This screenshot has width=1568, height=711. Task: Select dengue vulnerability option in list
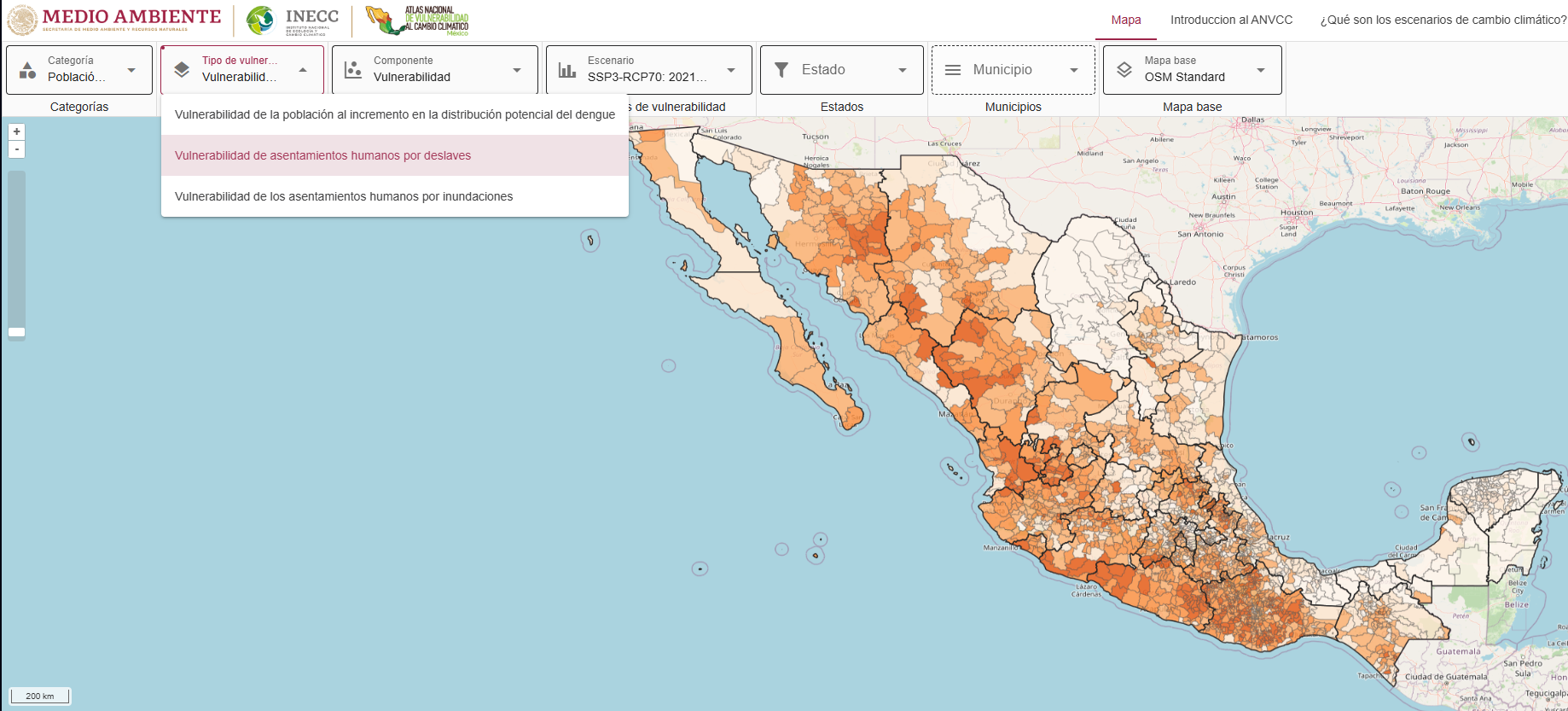[394, 114]
